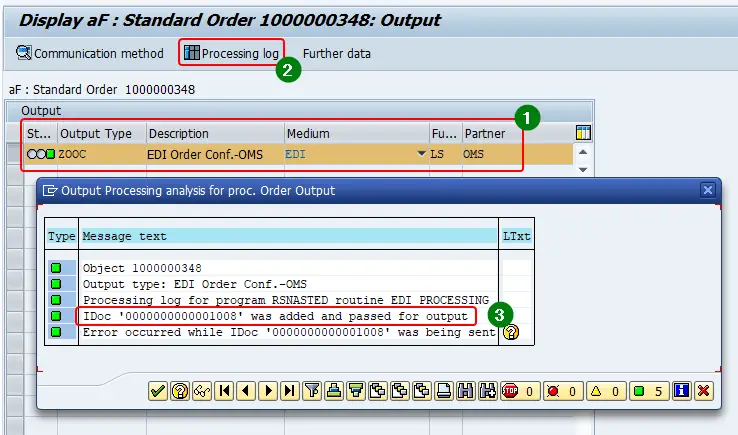Screen dimensions: 738x435
Task: Filter by green success messages count 5
Action: [x=649, y=391]
